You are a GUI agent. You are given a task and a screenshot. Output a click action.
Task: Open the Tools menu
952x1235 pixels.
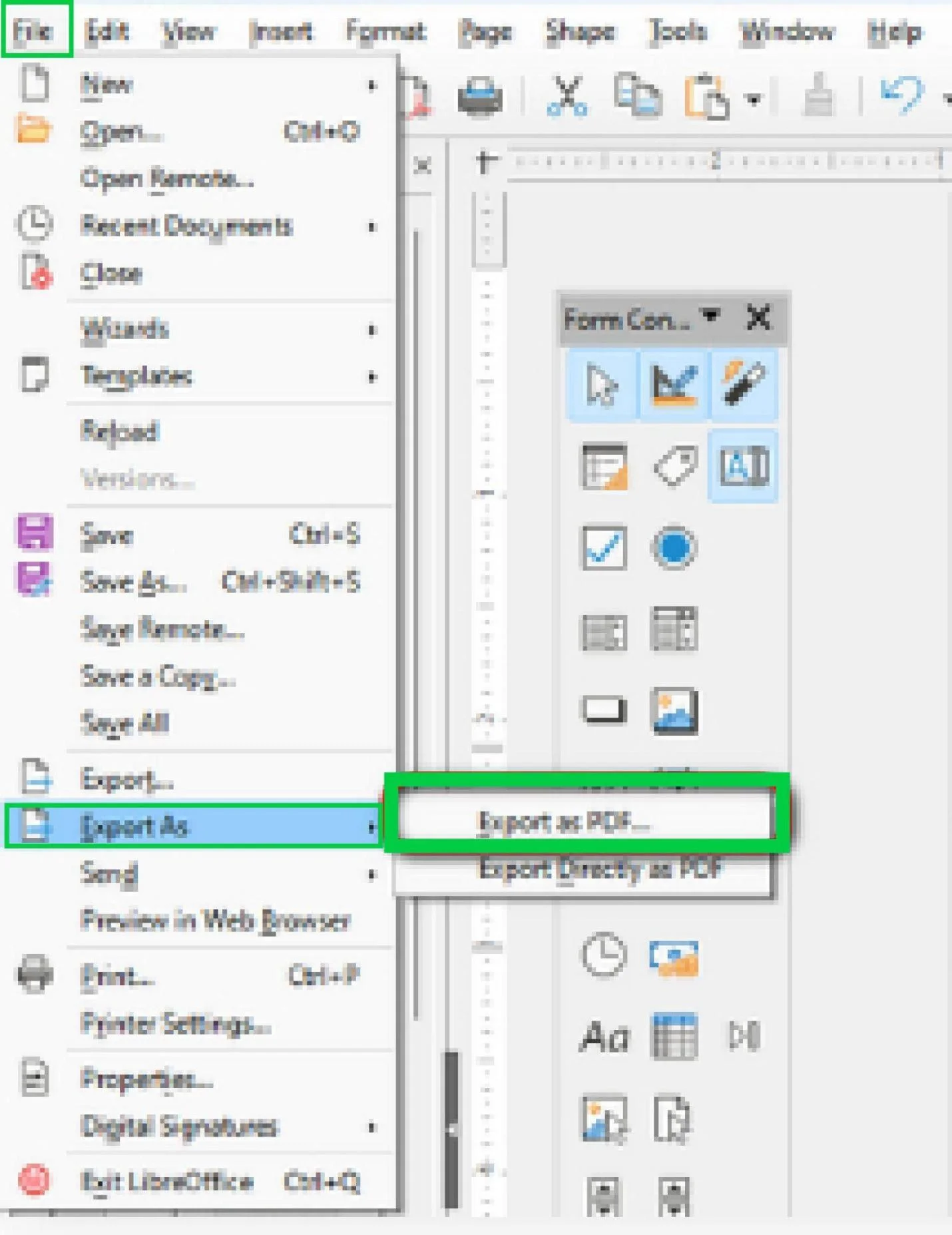(678, 31)
